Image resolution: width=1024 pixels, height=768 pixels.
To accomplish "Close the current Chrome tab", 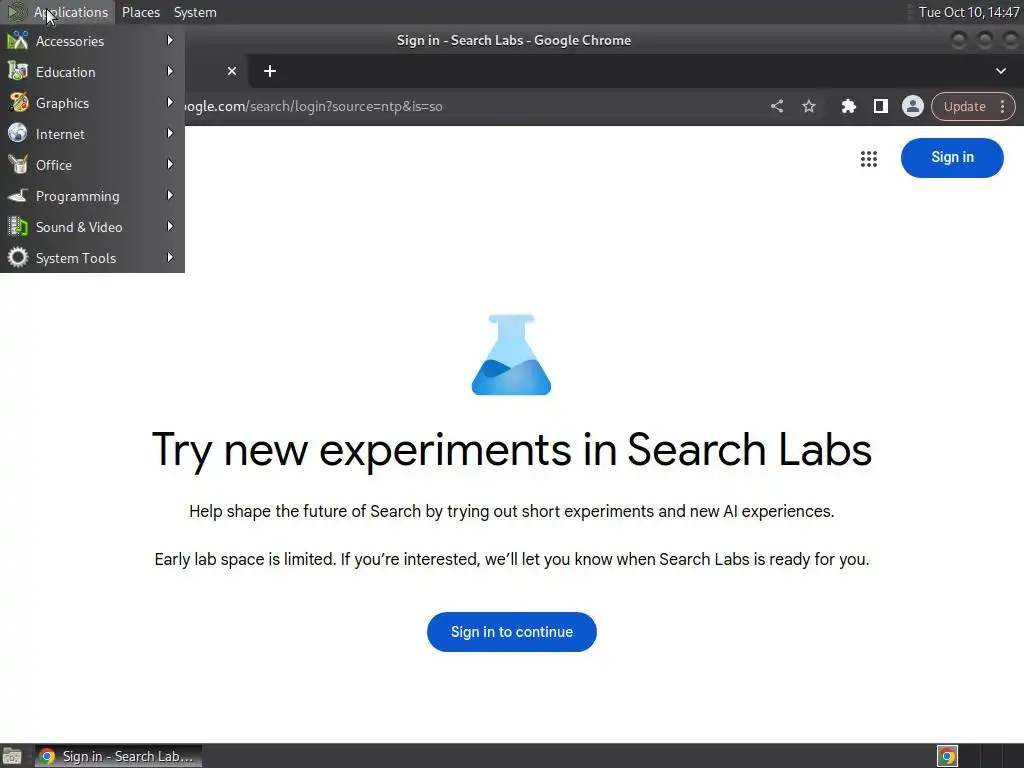I will (232, 71).
